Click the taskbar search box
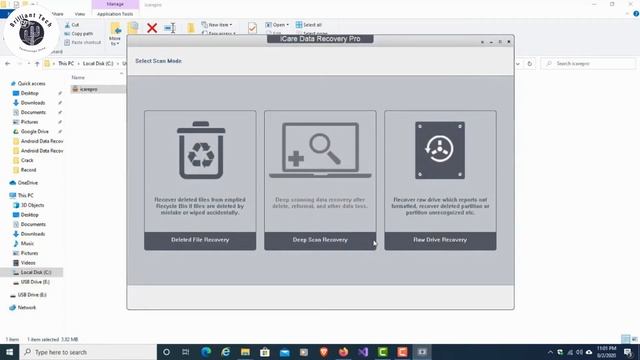This screenshot has height=360, width=640. [88, 352]
